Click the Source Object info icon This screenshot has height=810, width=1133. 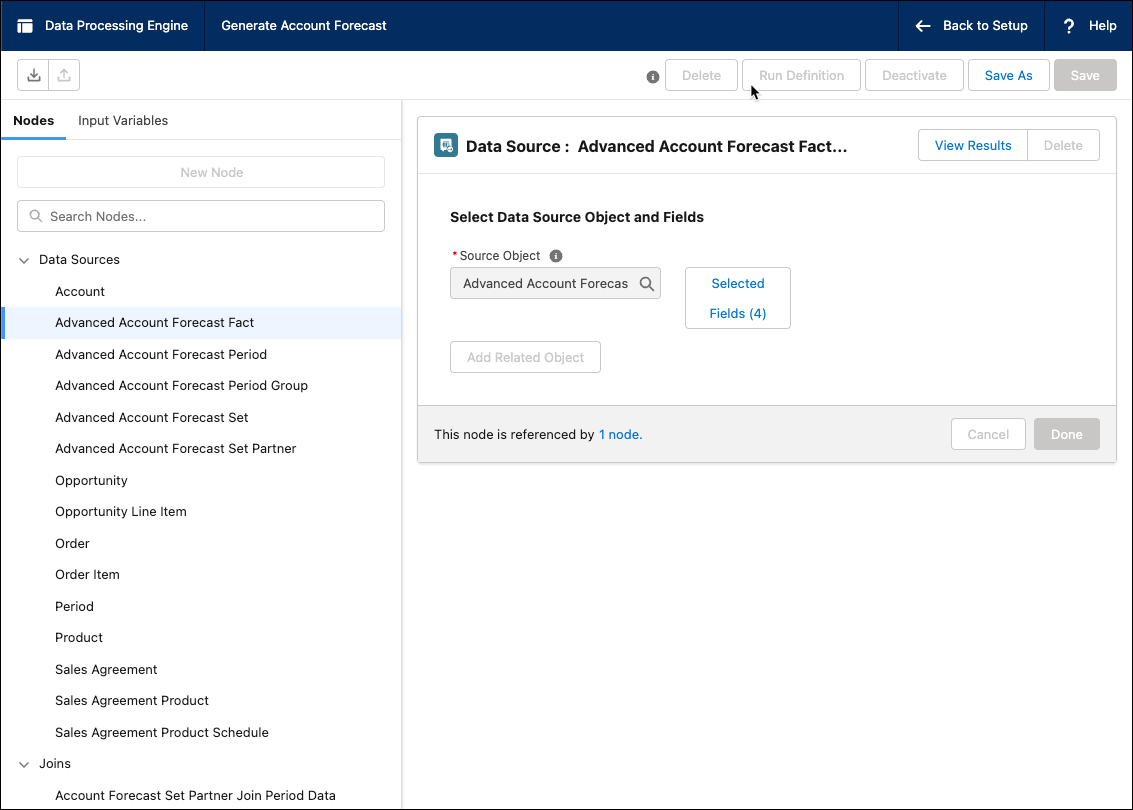point(556,256)
